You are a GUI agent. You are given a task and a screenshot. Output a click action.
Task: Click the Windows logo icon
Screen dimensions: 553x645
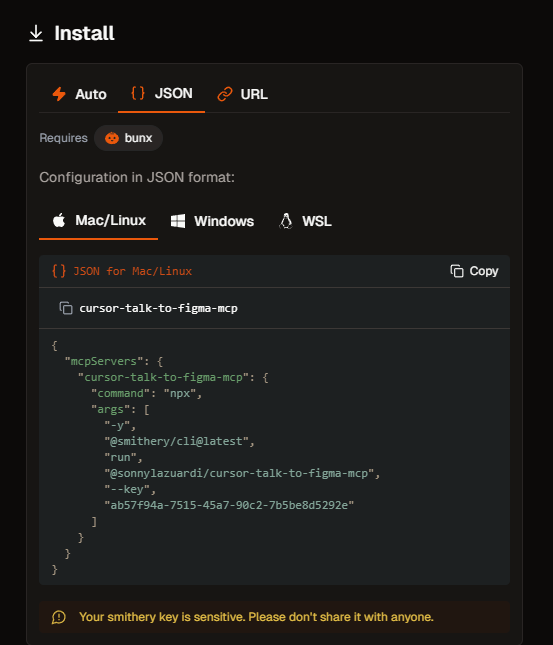[x=178, y=221]
